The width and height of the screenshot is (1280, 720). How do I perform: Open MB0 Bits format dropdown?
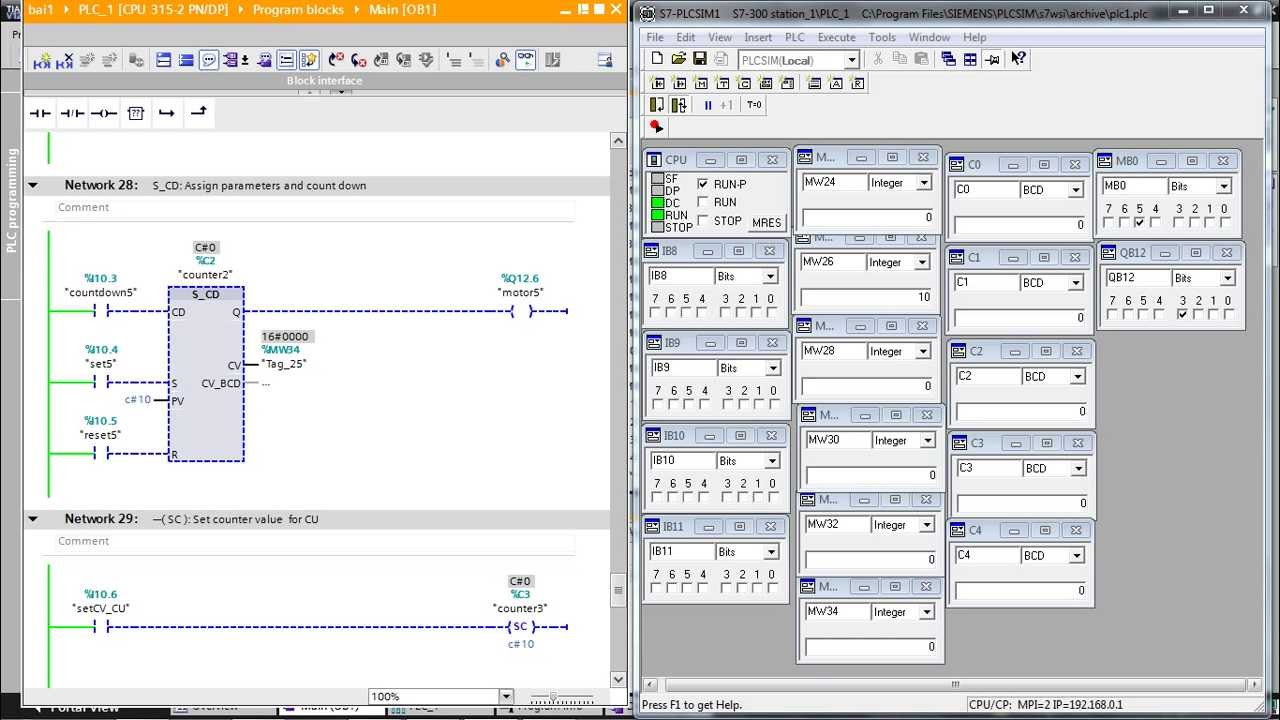[x=1223, y=187]
